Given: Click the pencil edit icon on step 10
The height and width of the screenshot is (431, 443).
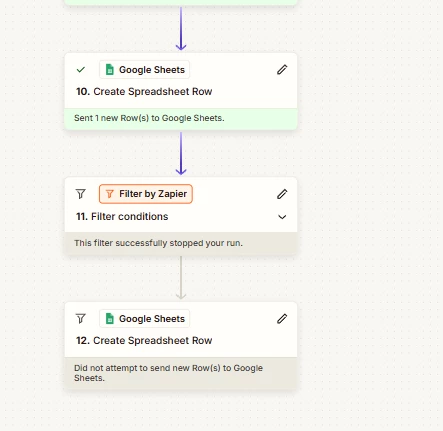Looking at the screenshot, I should (x=282, y=70).
